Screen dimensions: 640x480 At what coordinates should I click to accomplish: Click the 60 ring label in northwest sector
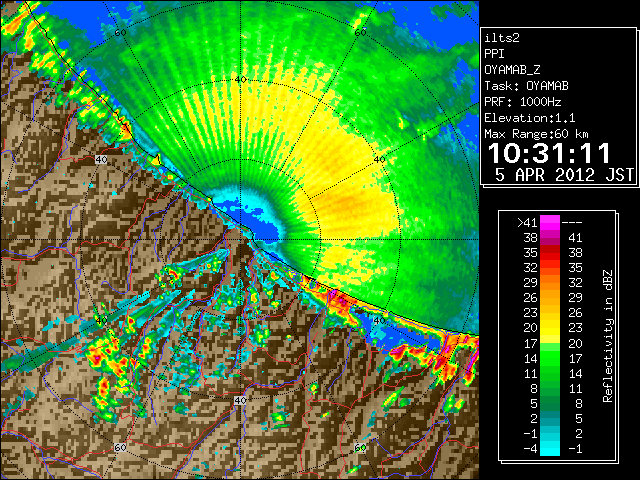[120, 33]
